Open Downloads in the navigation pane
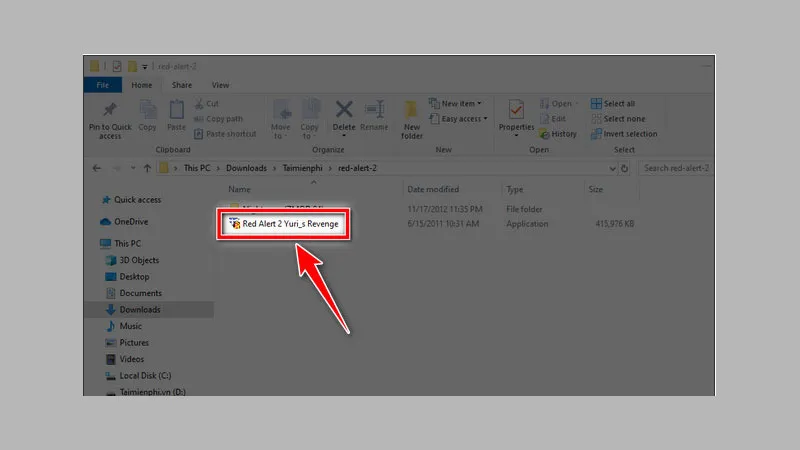 pyautogui.click(x=139, y=310)
